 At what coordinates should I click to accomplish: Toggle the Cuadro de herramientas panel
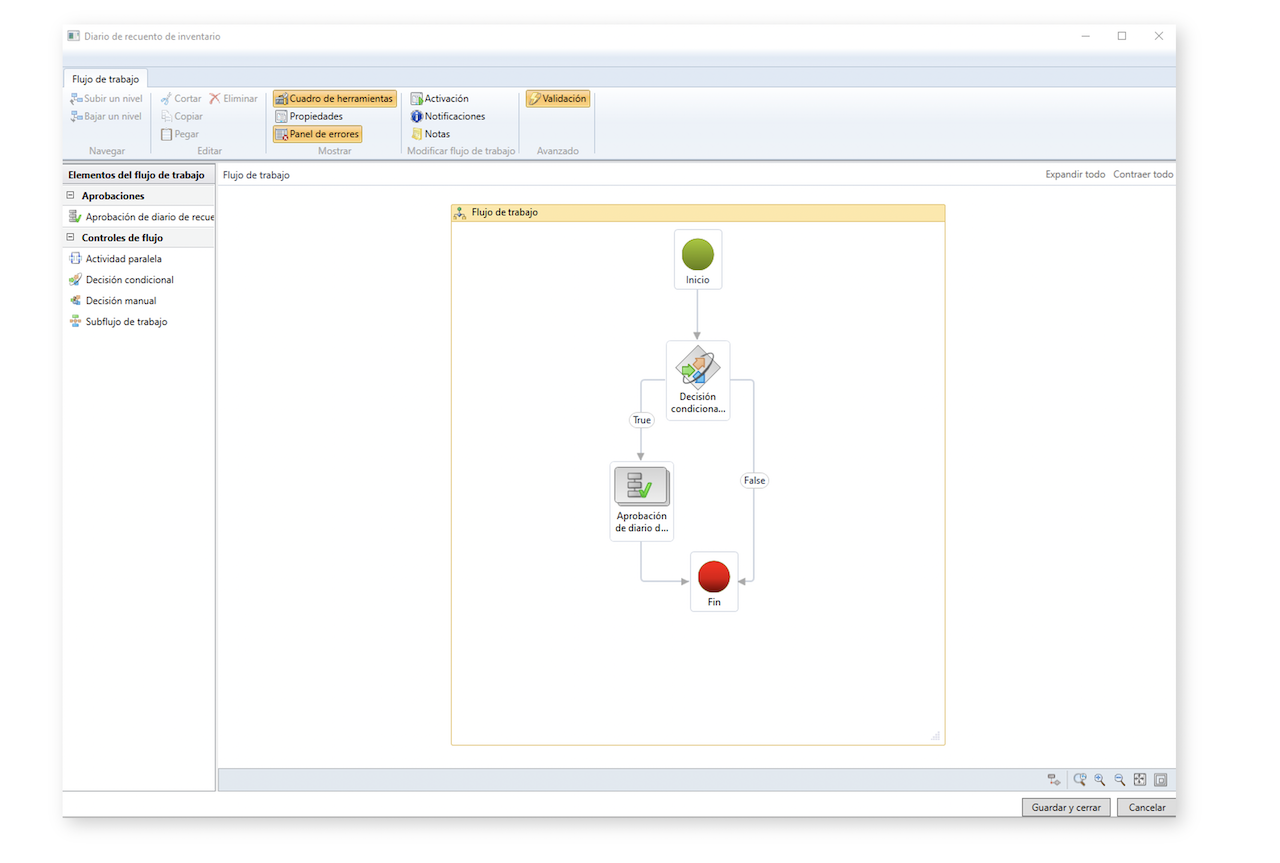pyautogui.click(x=335, y=99)
